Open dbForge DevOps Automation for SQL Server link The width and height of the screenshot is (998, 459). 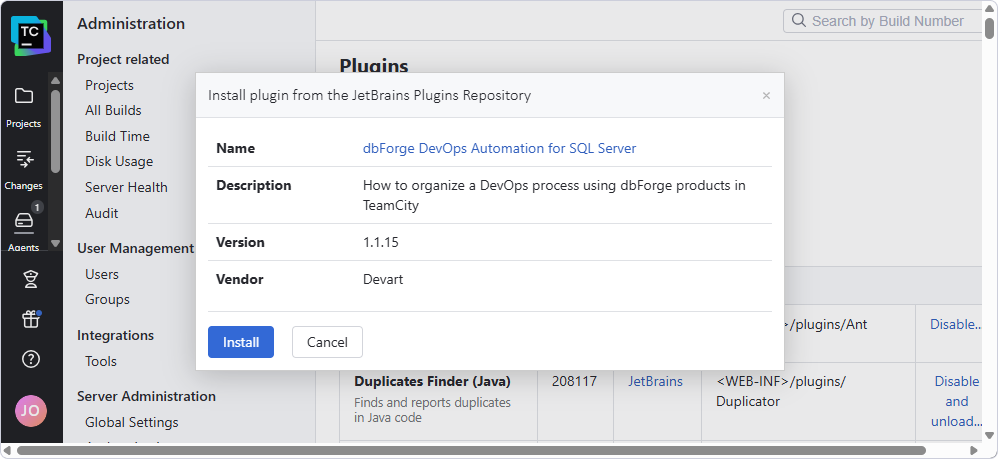point(499,148)
